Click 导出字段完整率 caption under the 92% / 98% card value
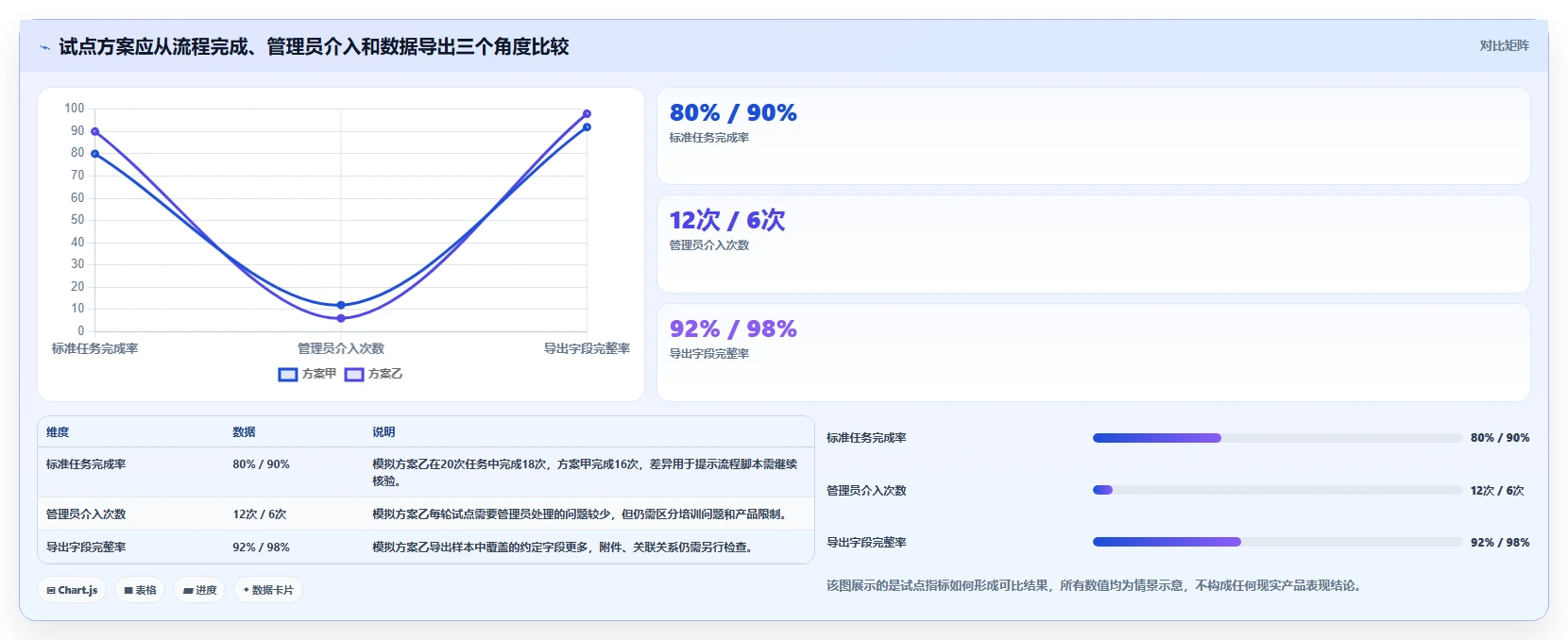 tap(709, 354)
